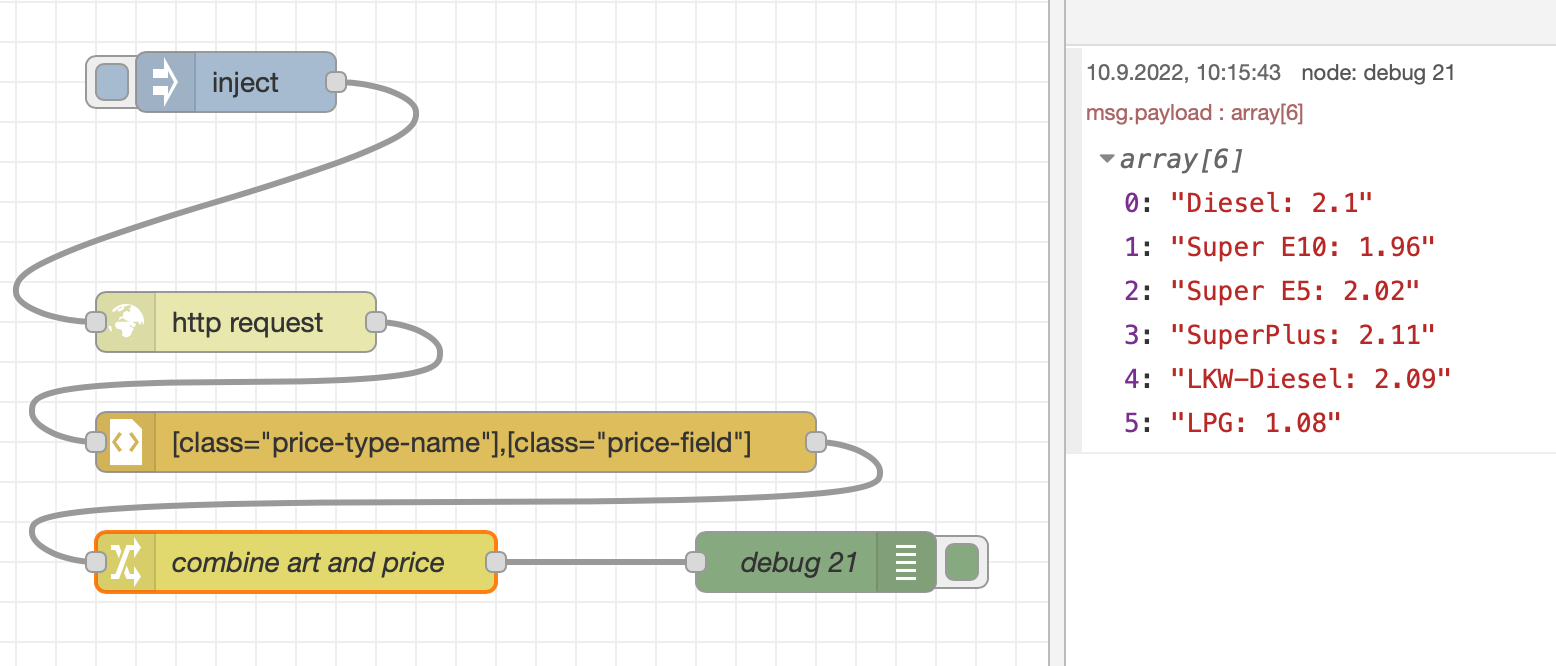Select the inject node arrow icon

pos(165,82)
